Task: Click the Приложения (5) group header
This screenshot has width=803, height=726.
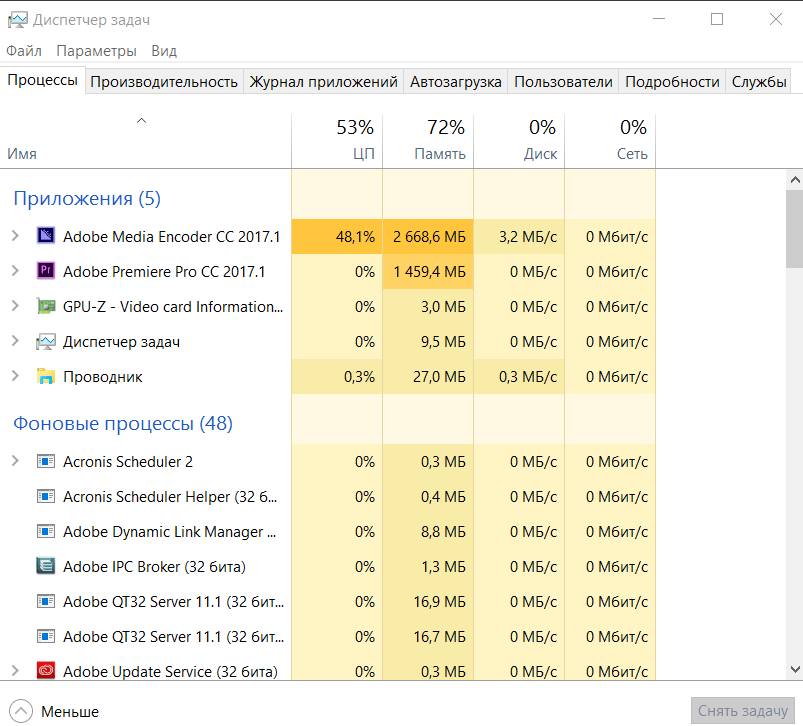Action: click(x=87, y=198)
